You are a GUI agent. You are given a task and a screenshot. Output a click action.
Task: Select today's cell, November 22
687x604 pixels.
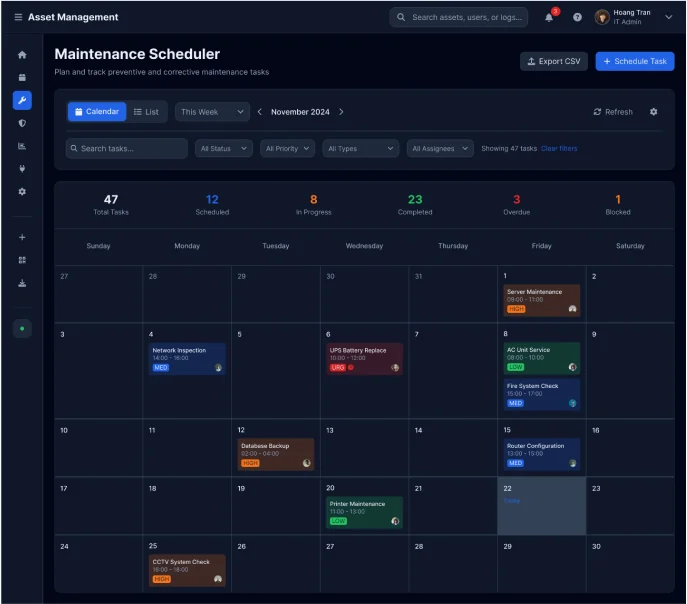(542, 506)
